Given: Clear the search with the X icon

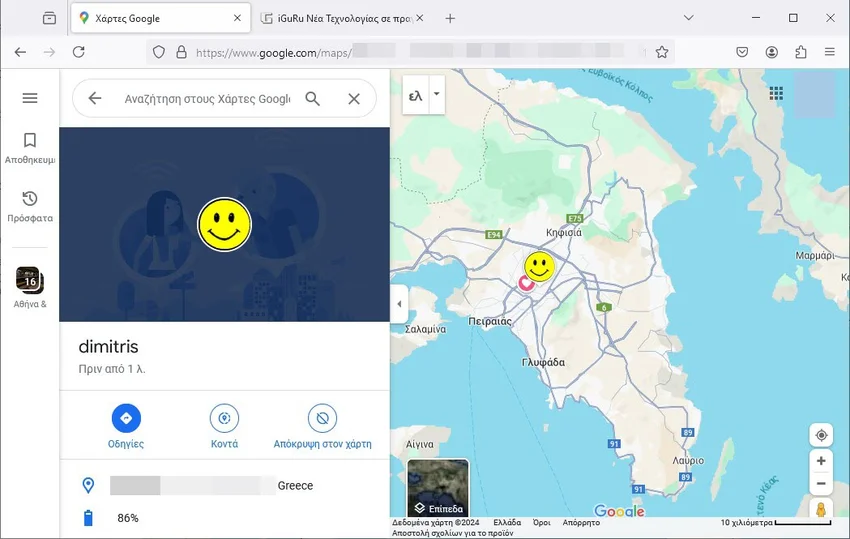Looking at the screenshot, I should click(x=354, y=99).
